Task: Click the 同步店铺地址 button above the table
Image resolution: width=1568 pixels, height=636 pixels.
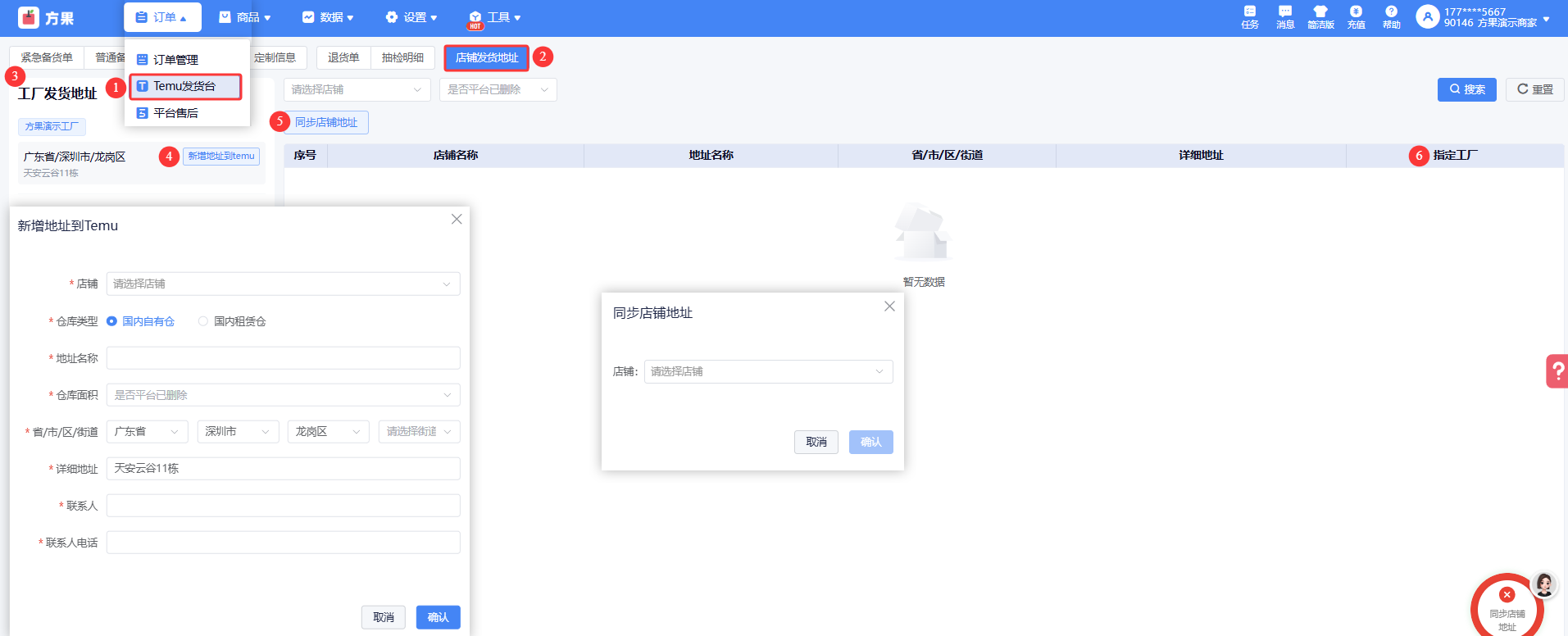Action: pyautogui.click(x=326, y=122)
